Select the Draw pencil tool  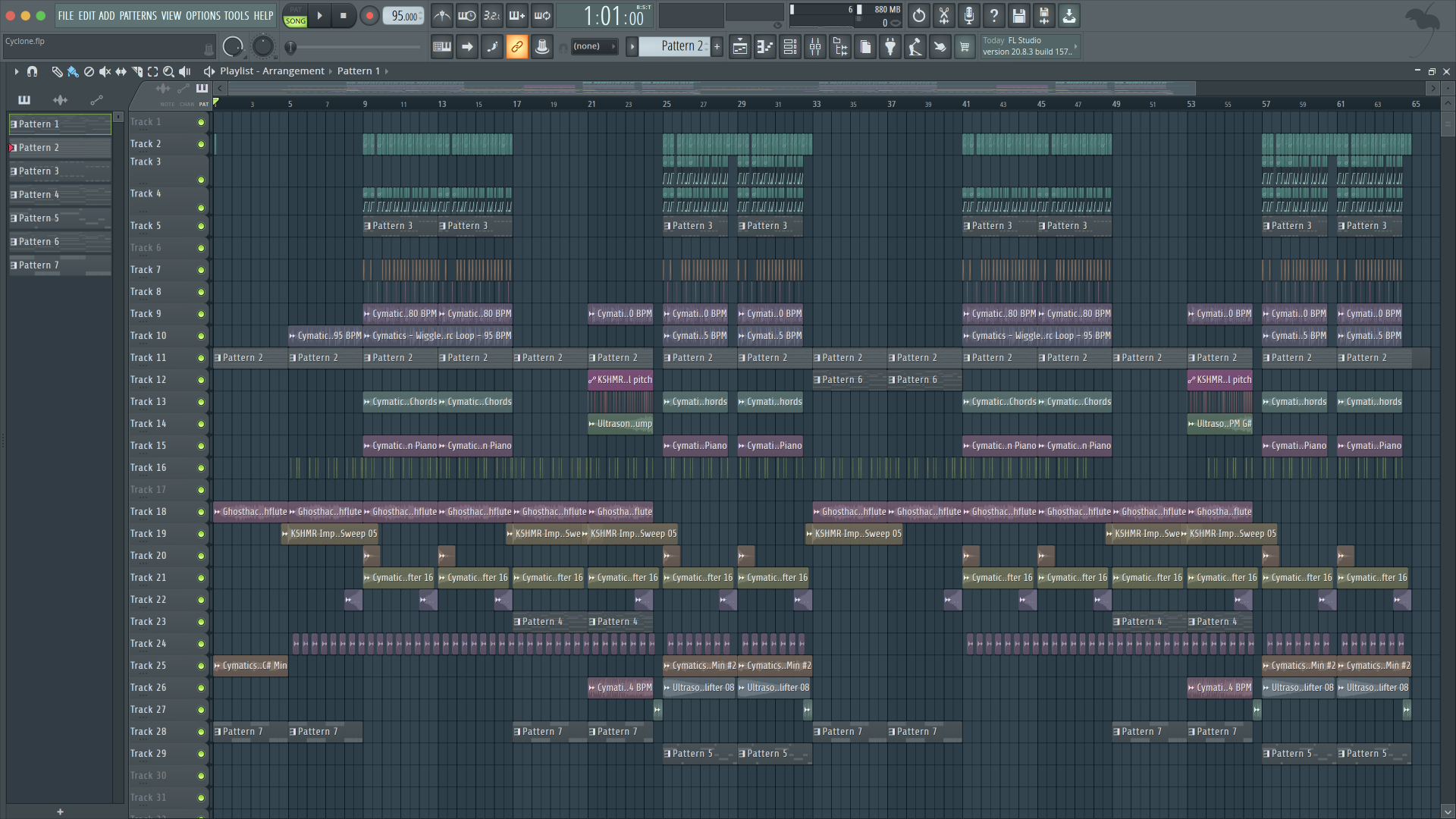57,71
